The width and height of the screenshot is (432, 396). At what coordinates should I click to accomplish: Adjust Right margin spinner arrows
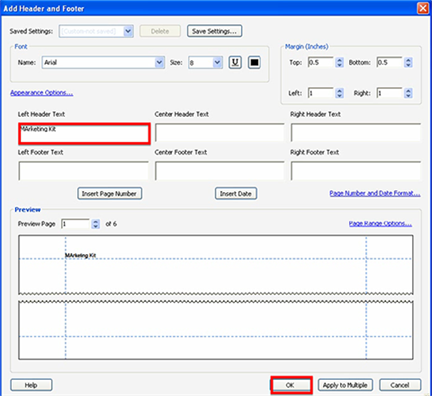click(408, 93)
